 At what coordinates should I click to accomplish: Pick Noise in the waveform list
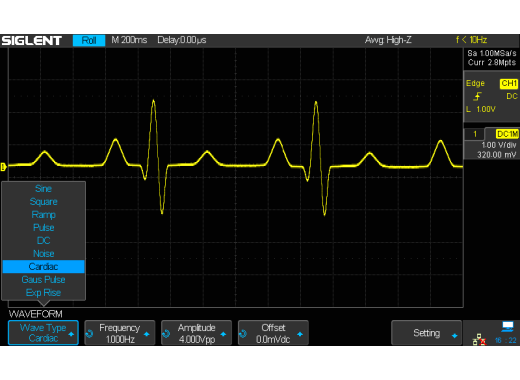pos(43,254)
